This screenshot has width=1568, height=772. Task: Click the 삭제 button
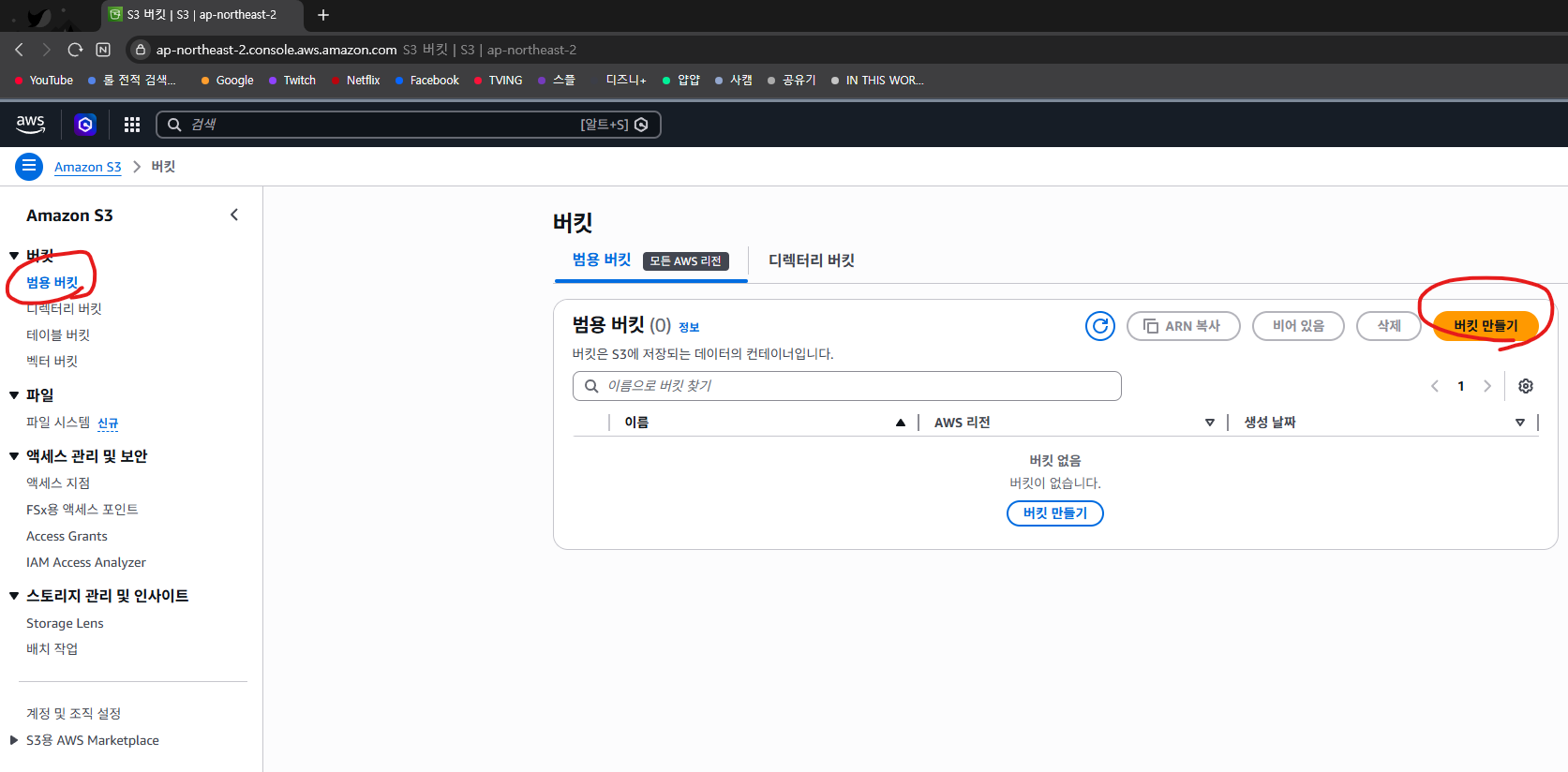coord(1389,326)
